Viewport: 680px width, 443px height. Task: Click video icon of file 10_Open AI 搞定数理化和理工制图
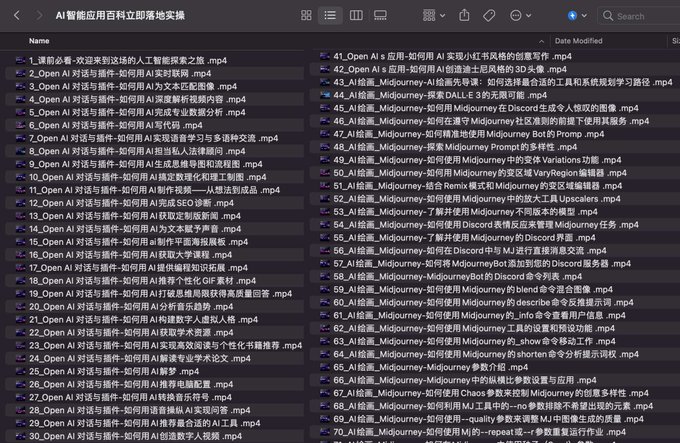point(20,177)
